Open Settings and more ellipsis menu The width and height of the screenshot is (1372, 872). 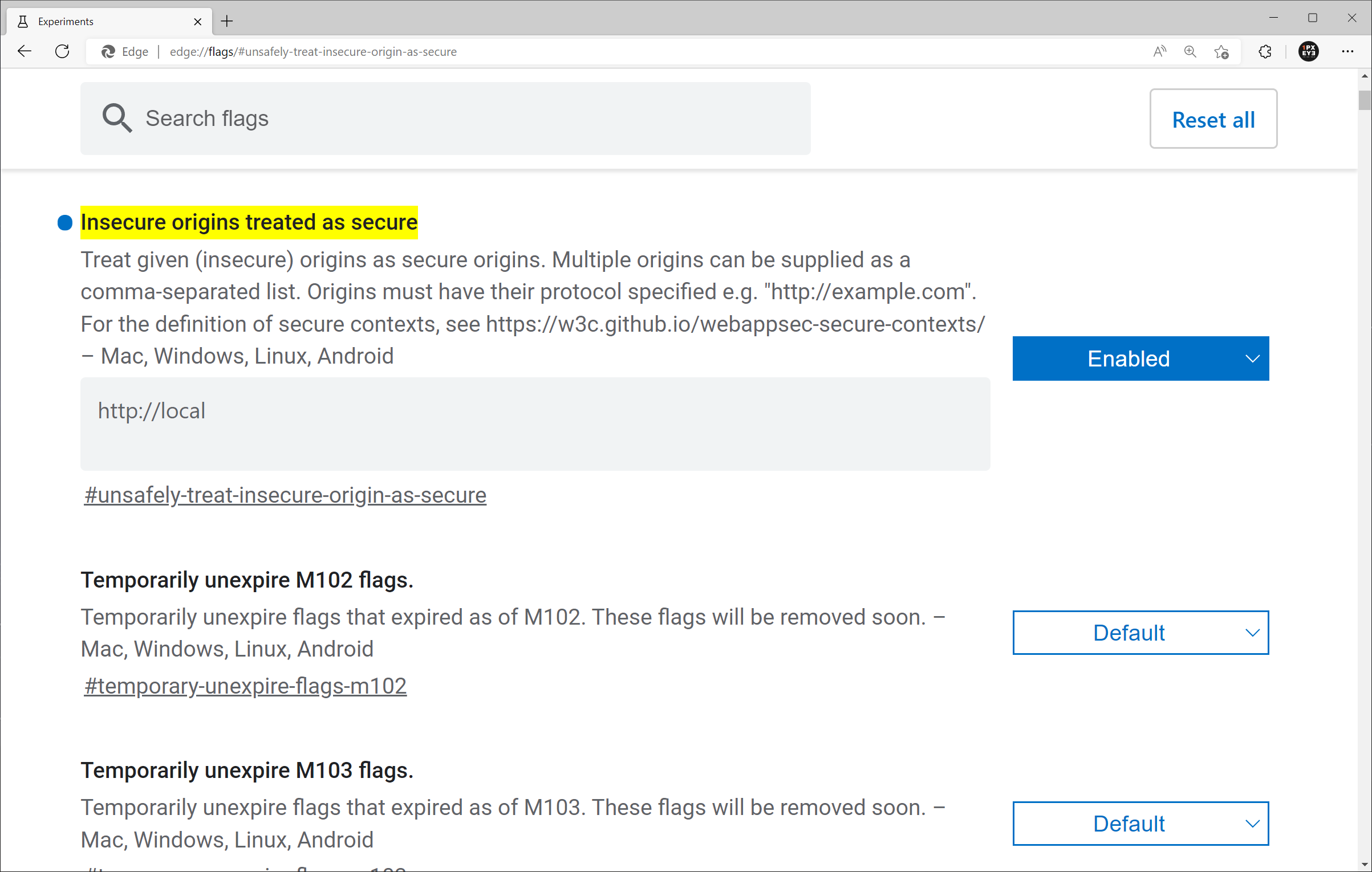tap(1347, 51)
